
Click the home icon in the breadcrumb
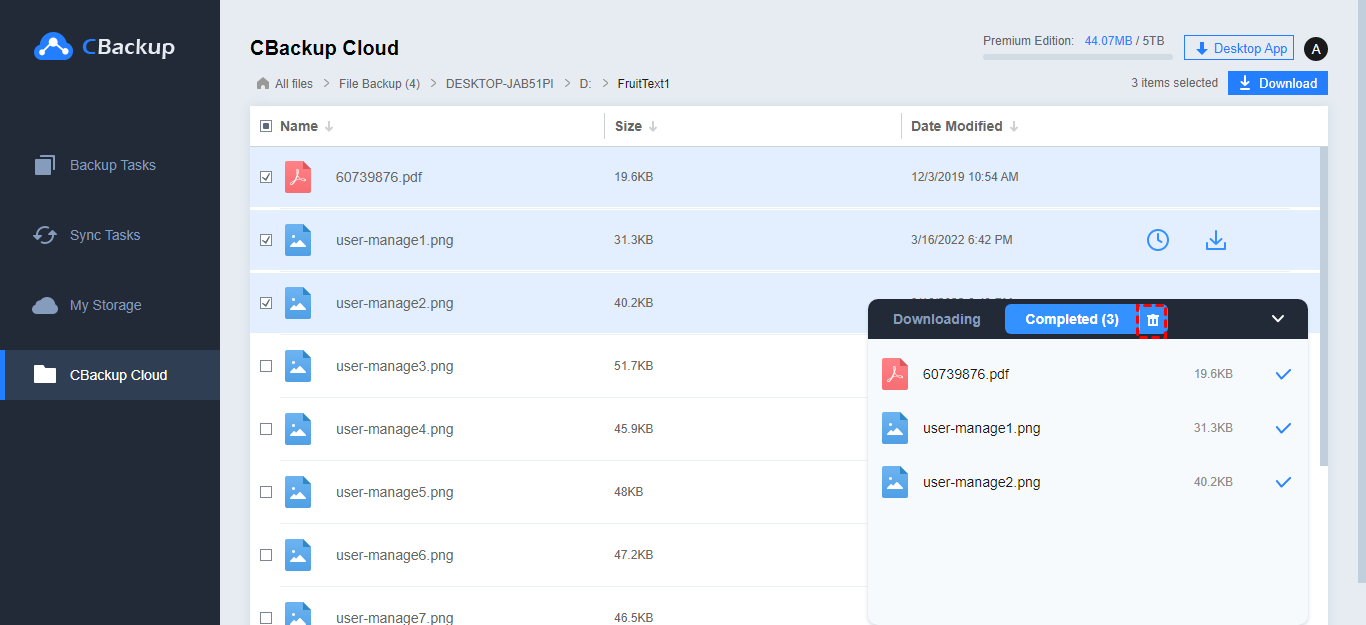263,84
